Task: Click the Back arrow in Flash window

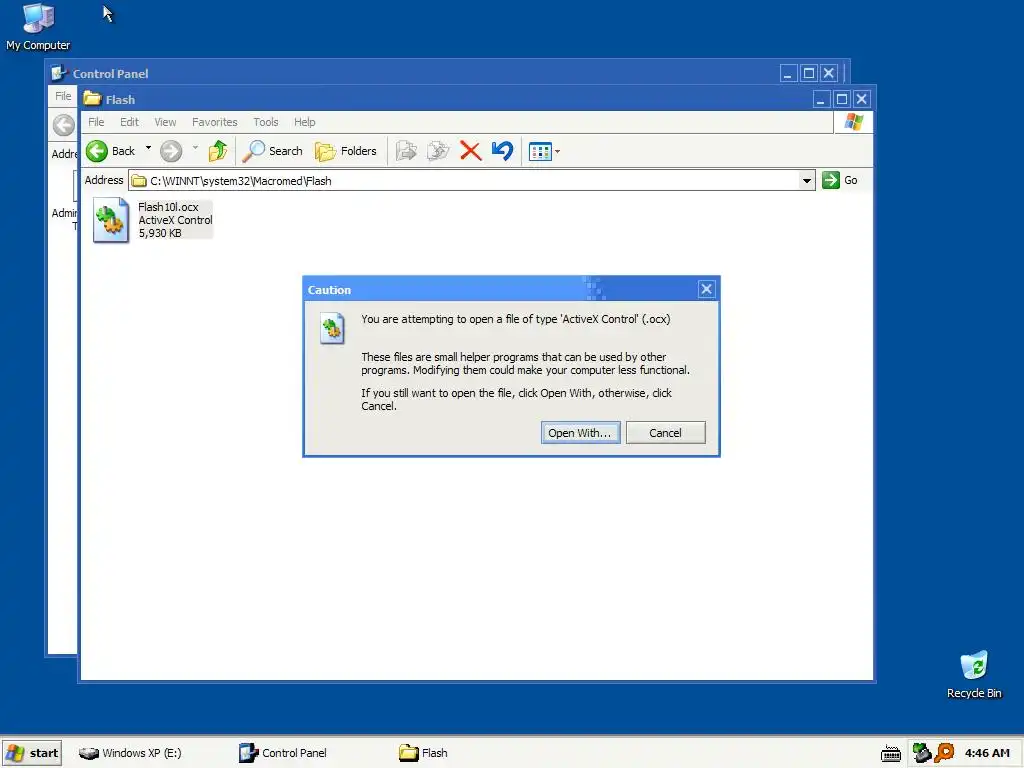Action: [x=97, y=151]
